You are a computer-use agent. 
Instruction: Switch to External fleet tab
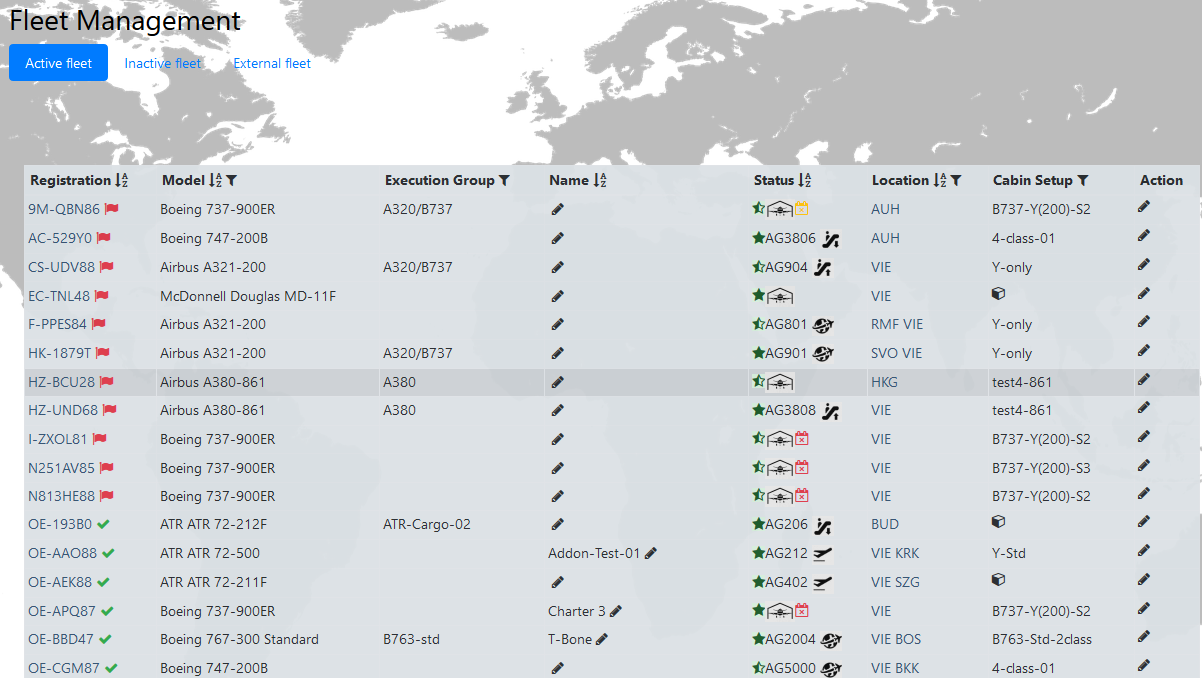tap(272, 63)
